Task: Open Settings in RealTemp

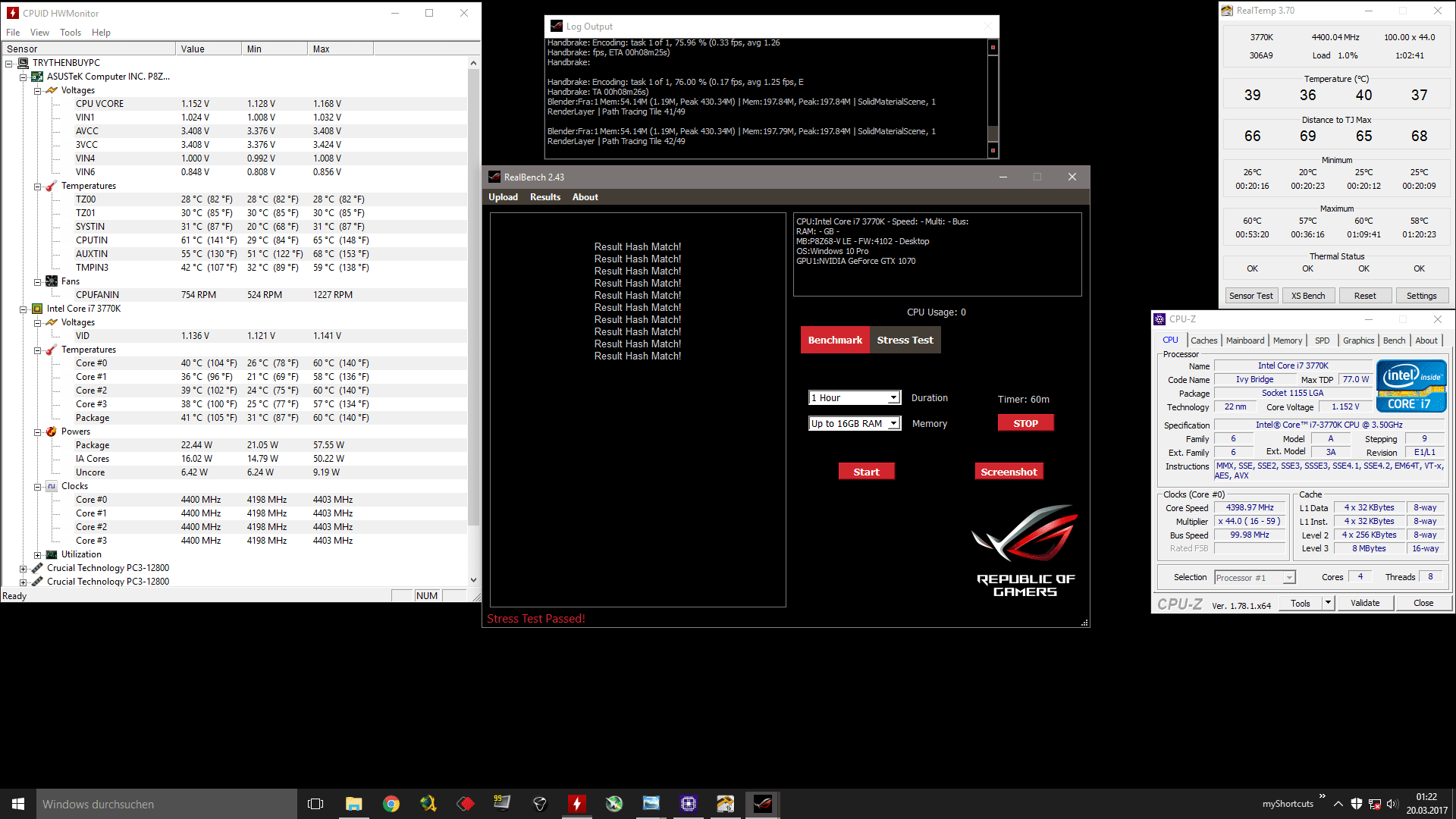Action: coord(1421,296)
